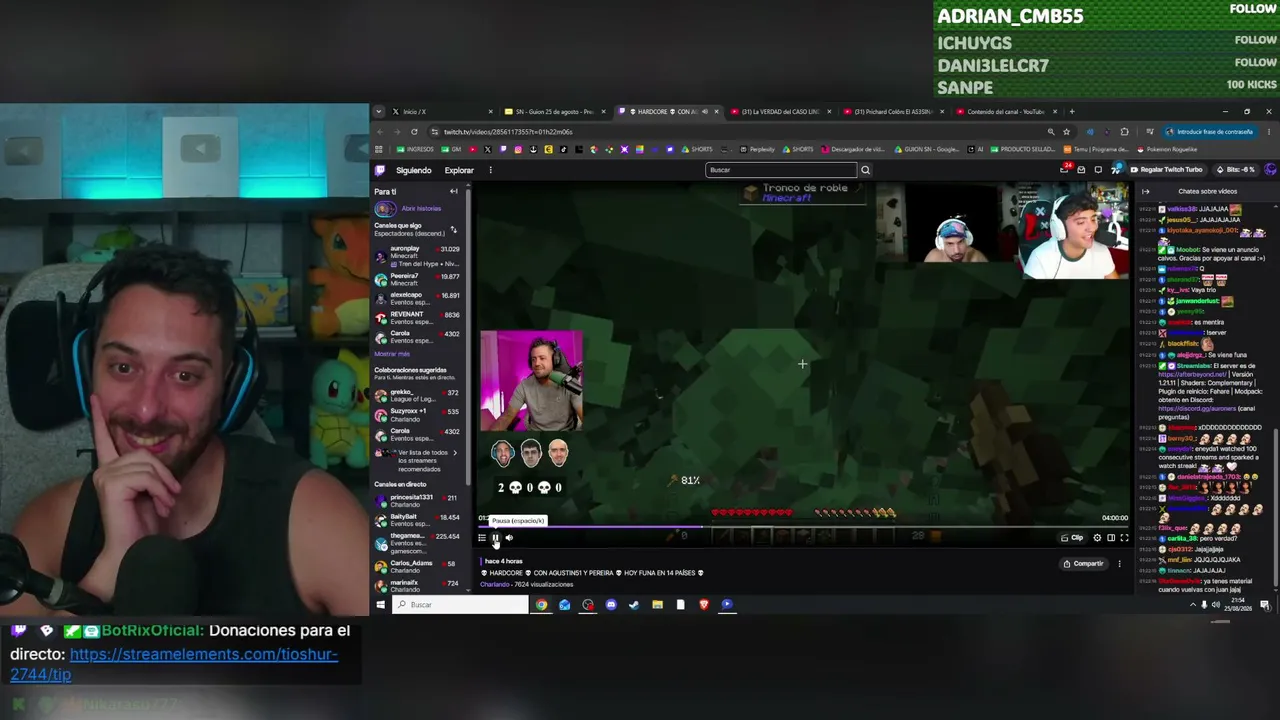Switch to La VERDAD del CASO tab
This screenshot has width=1280, height=720.
click(x=782, y=112)
